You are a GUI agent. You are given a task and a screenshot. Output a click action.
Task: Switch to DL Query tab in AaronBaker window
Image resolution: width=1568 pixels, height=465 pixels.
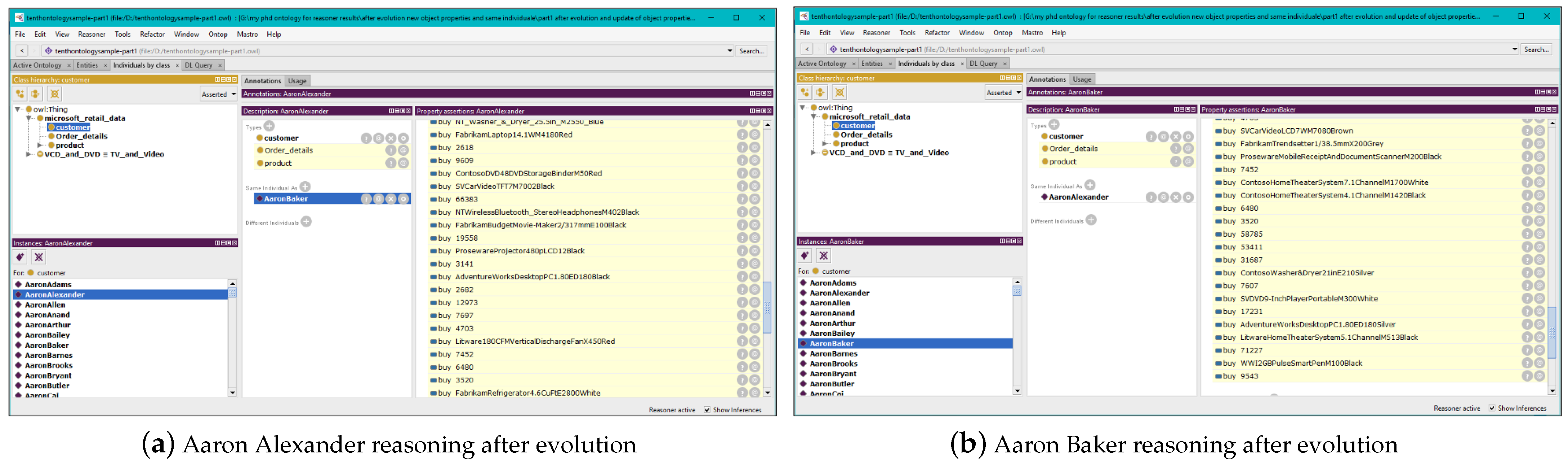[x=983, y=64]
